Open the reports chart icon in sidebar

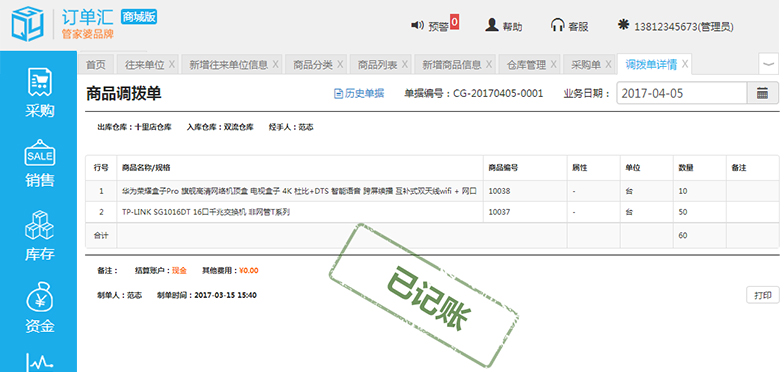coord(40,362)
